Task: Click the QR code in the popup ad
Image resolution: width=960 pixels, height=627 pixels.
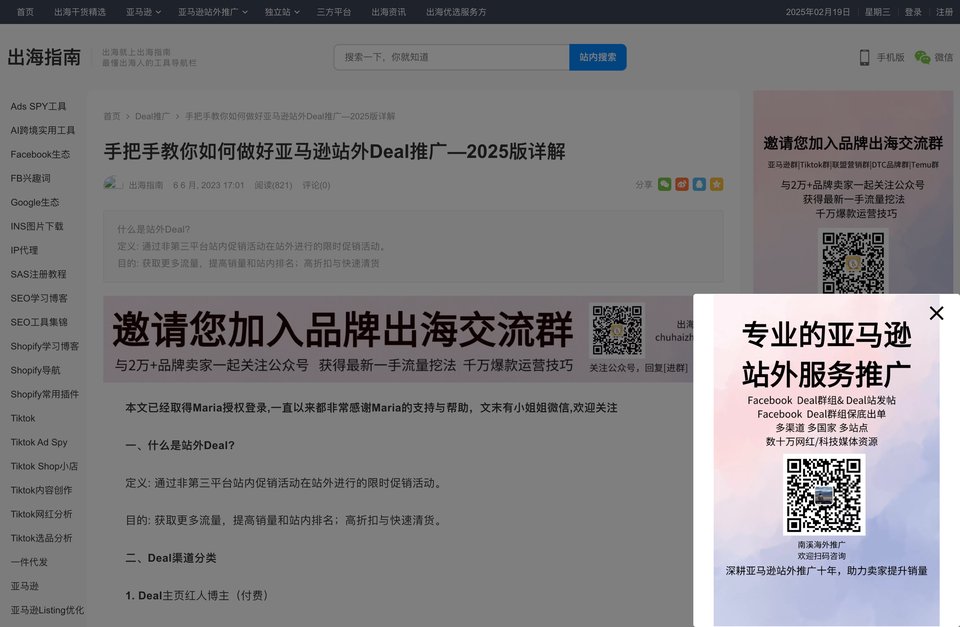Action: click(x=824, y=495)
